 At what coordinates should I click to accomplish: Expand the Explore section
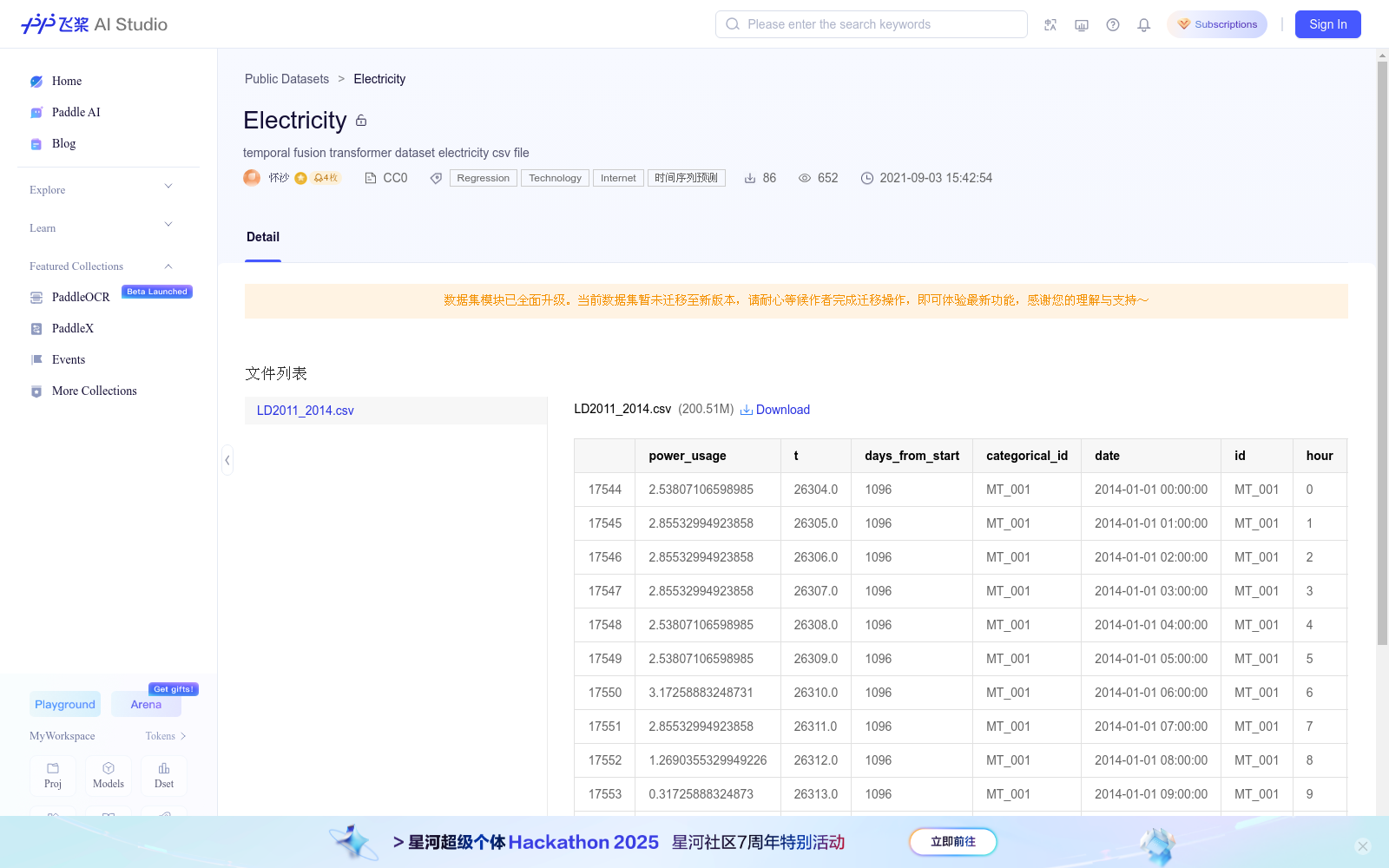click(101, 189)
